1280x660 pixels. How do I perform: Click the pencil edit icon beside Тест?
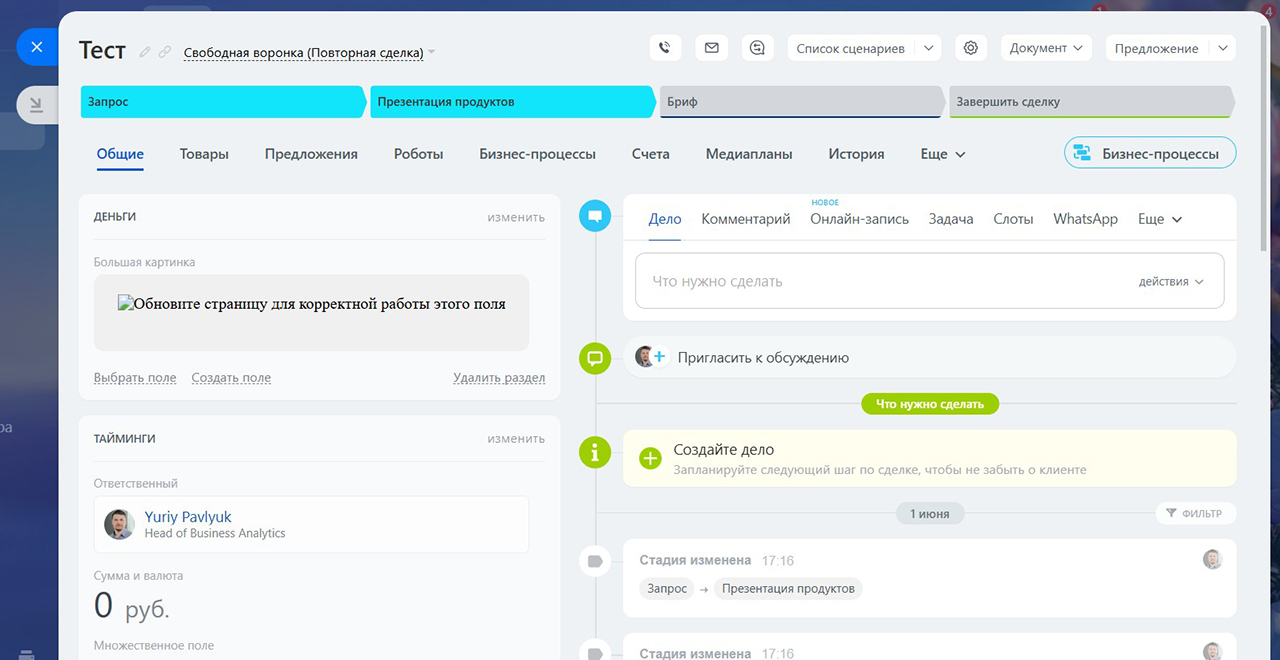click(x=145, y=52)
